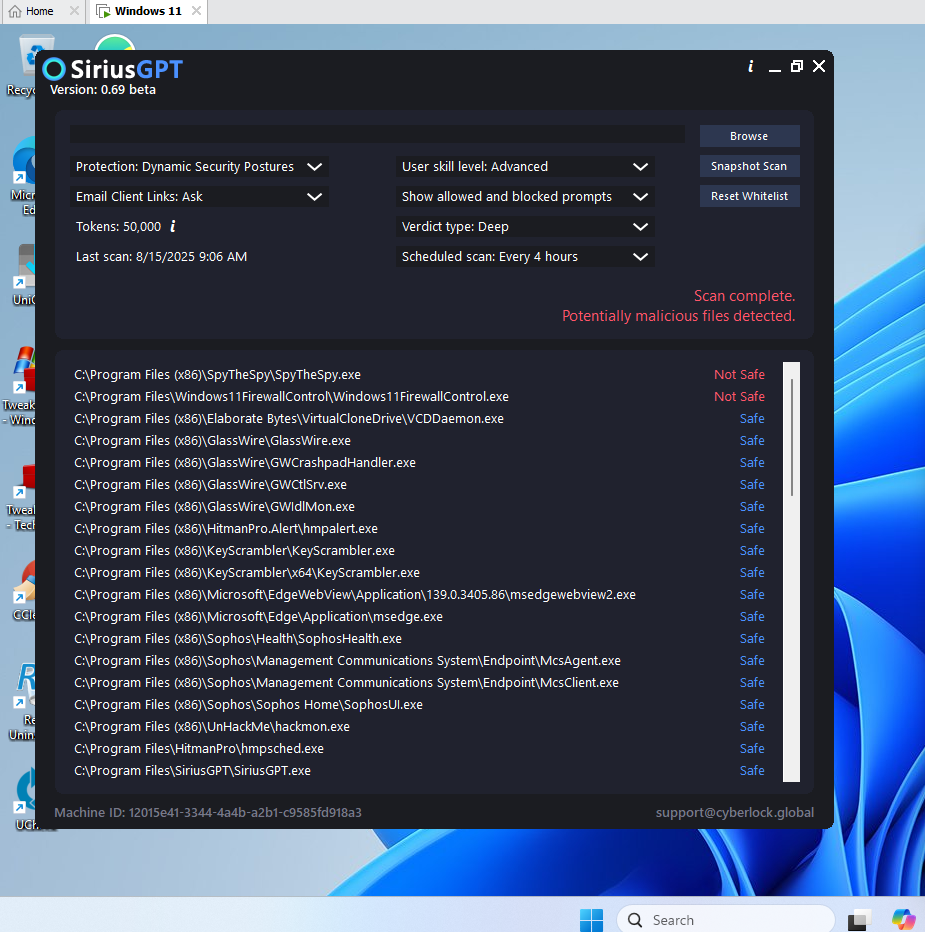Click the taskbar Search box

(x=726, y=920)
